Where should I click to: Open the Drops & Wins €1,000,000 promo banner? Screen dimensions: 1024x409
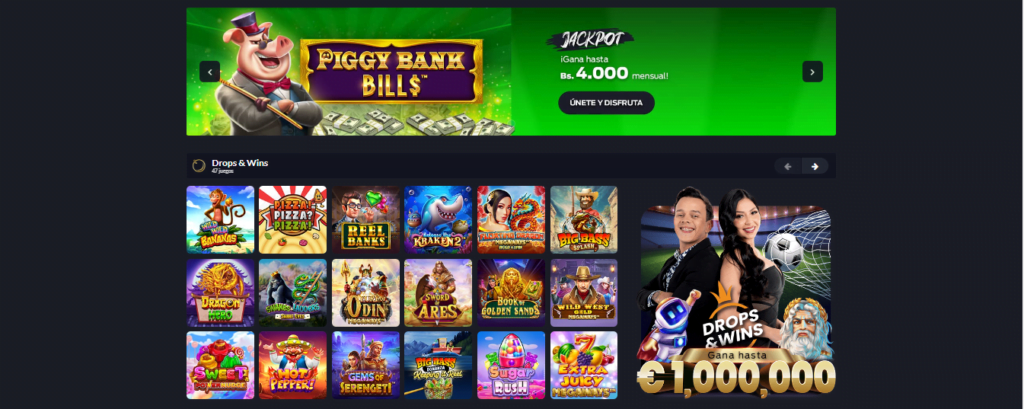736,291
